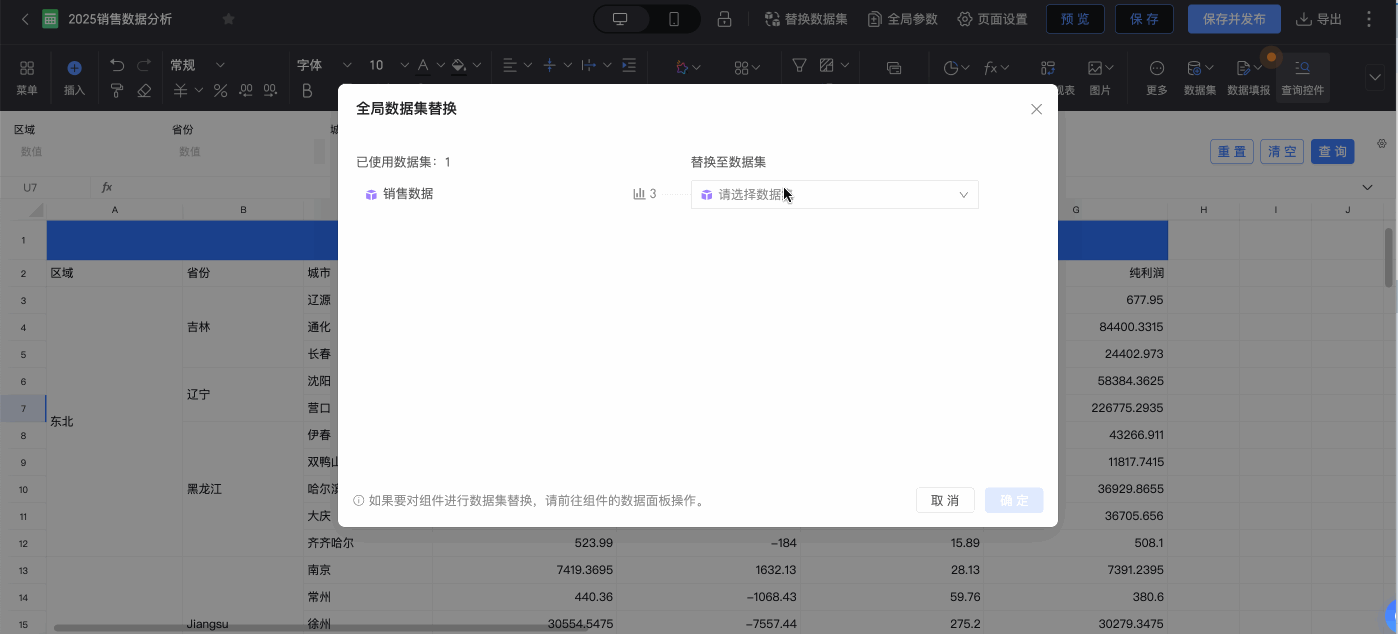
Task: Open the 菜单 grid menu
Action: [x=27, y=77]
